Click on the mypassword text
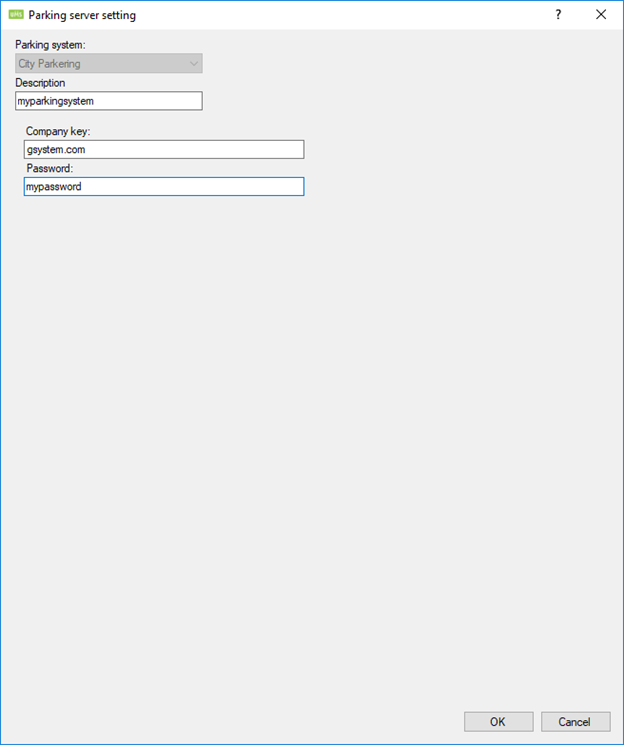This screenshot has height=745, width=624. [x=54, y=186]
